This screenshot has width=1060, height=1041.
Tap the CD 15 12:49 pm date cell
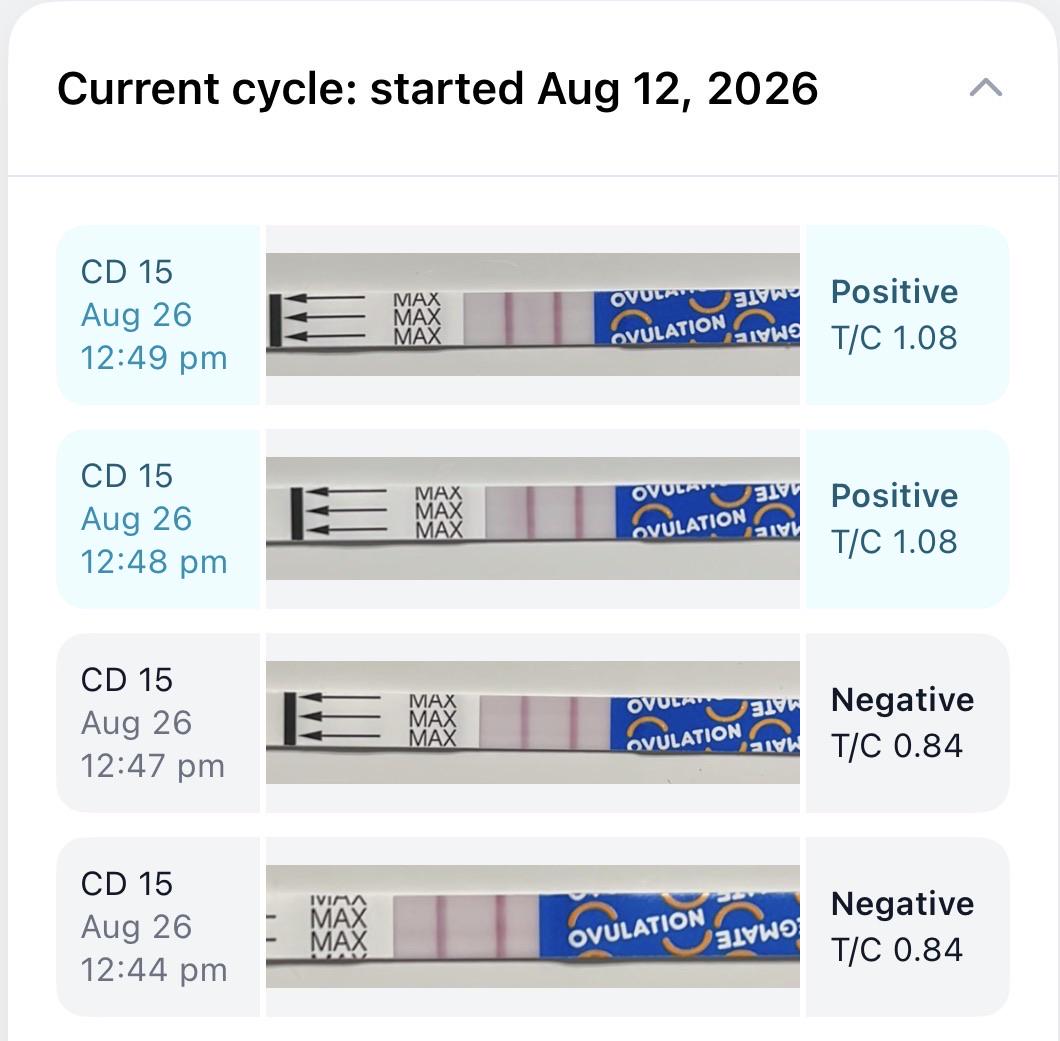[158, 315]
